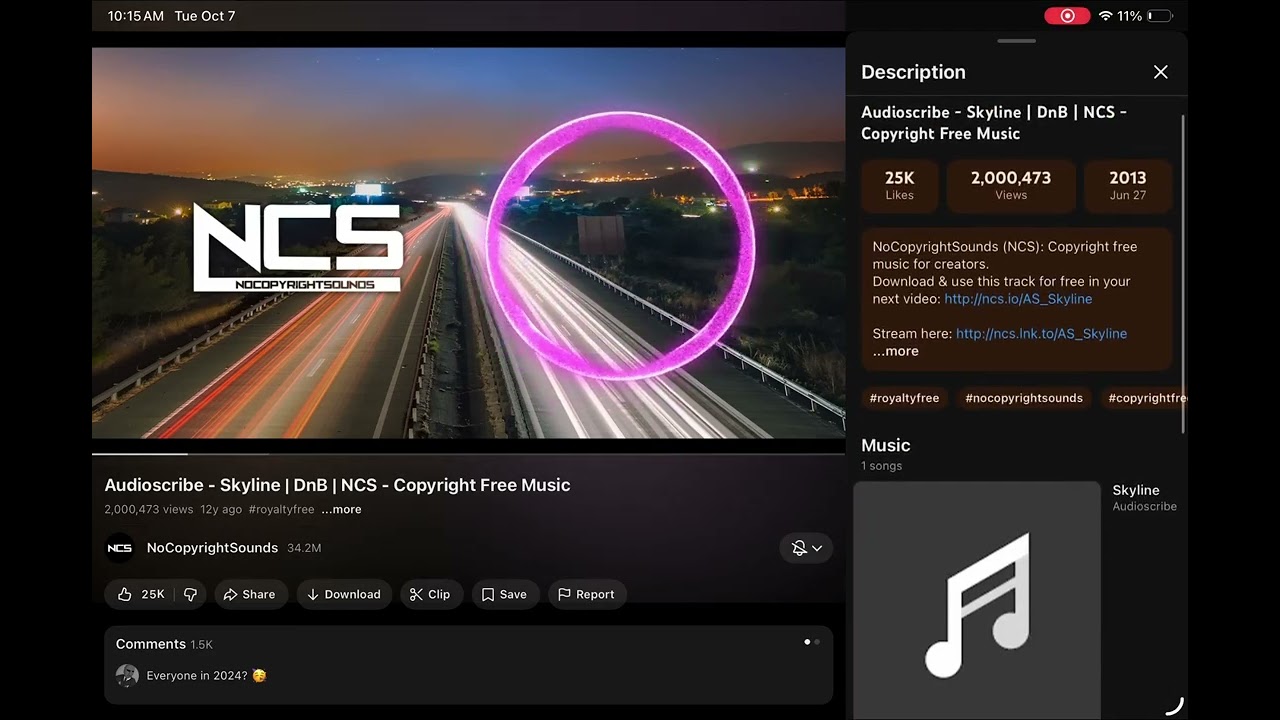This screenshot has width=1280, height=720.
Task: Share the video
Action: tap(249, 594)
